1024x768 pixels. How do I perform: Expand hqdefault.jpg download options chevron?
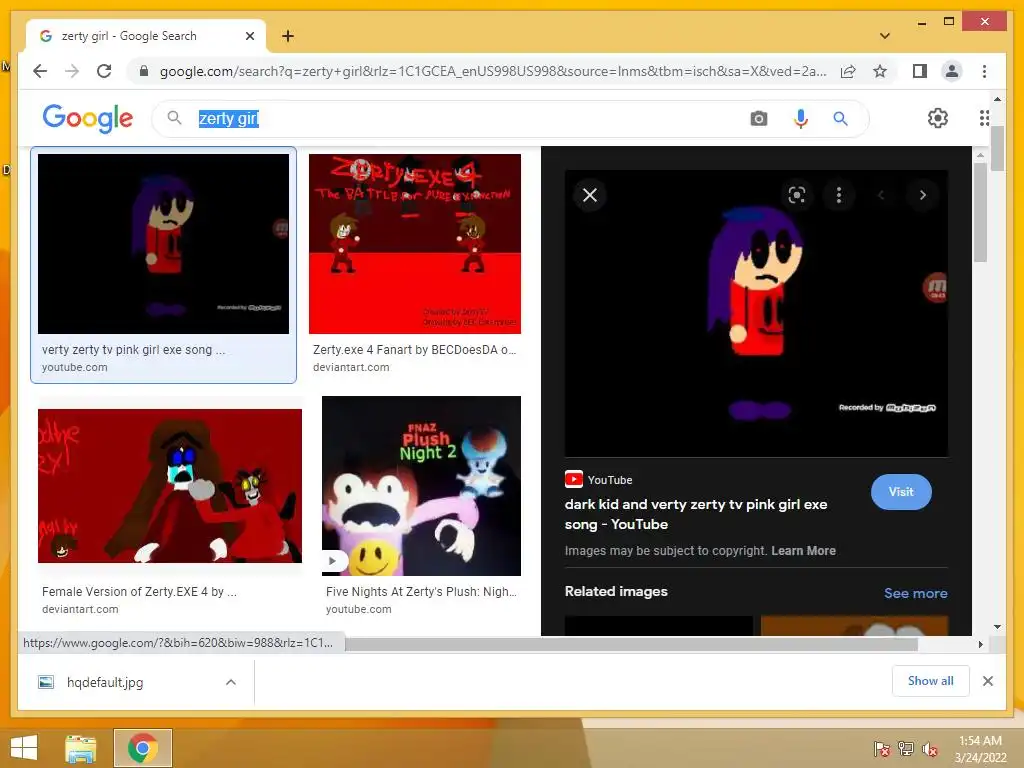[231, 682]
